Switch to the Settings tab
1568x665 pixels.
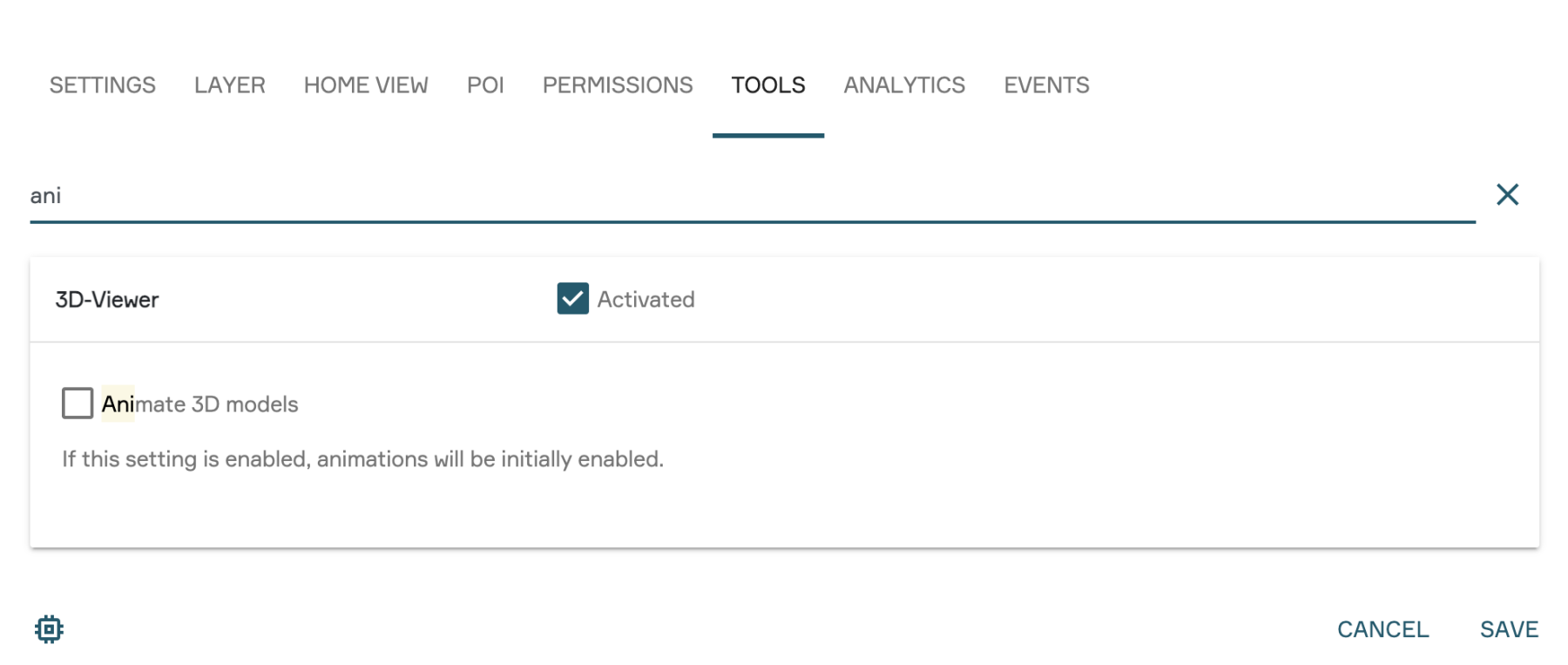[x=102, y=85]
